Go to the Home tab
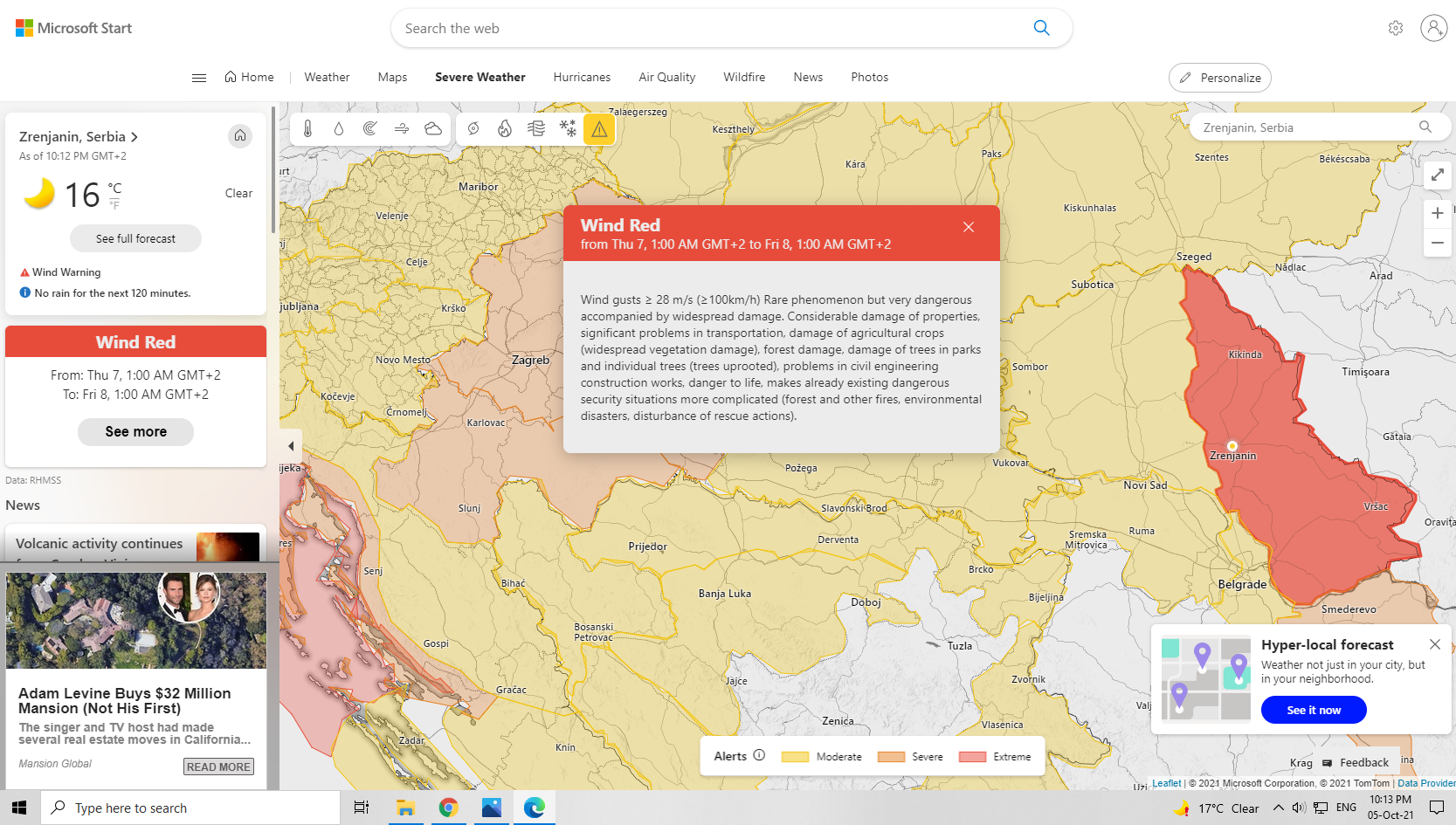The width and height of the screenshot is (1456, 825). click(x=249, y=77)
